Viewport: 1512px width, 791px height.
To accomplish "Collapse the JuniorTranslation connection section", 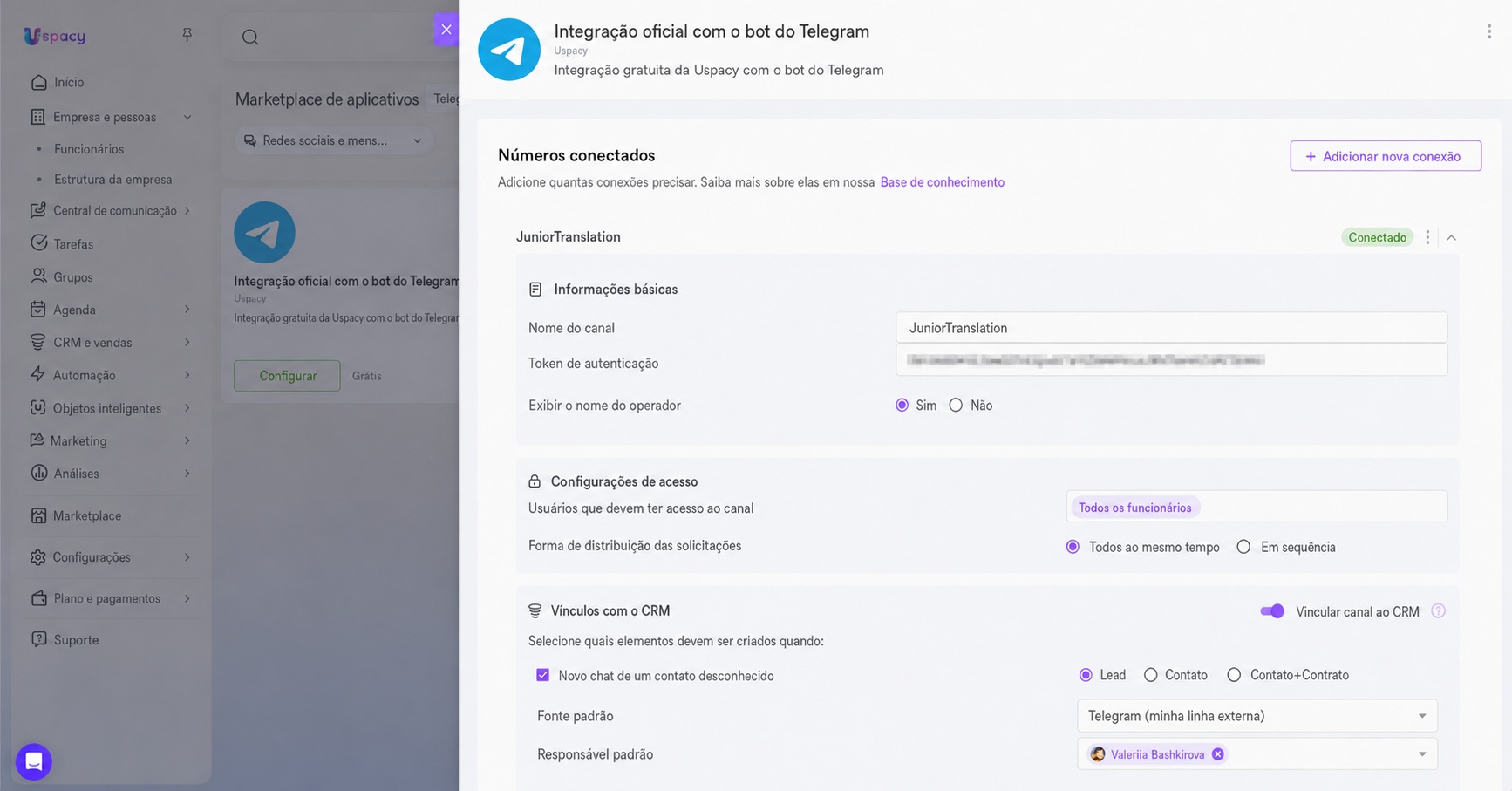I will 1452,237.
